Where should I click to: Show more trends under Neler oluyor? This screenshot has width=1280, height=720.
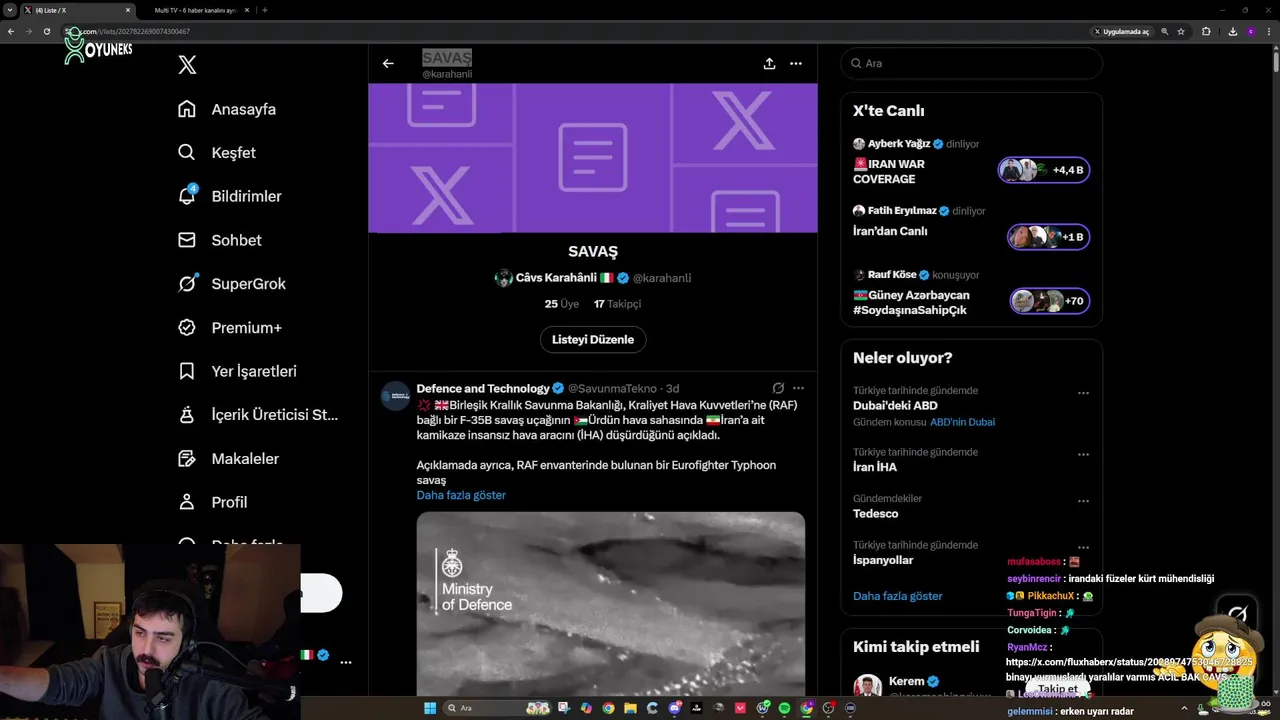(x=898, y=596)
